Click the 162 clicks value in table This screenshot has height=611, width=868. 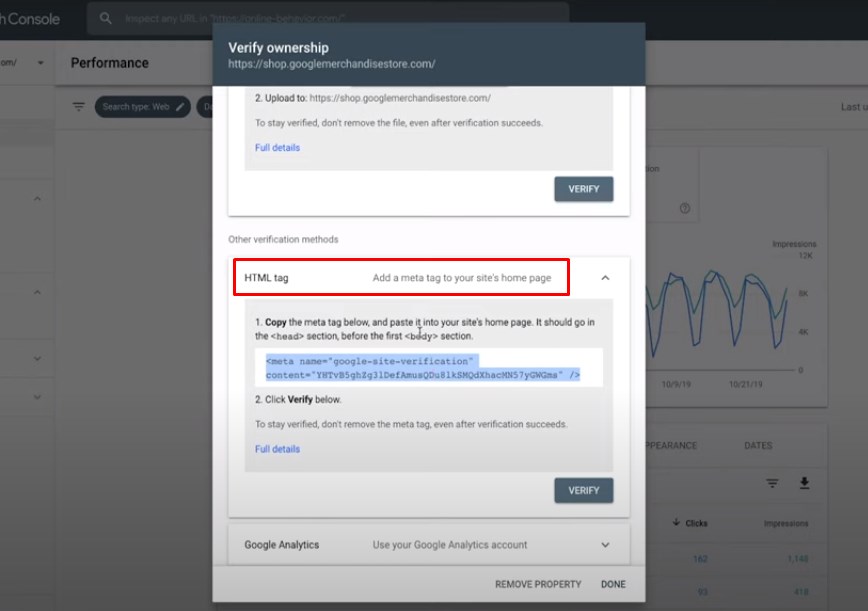[700, 559]
